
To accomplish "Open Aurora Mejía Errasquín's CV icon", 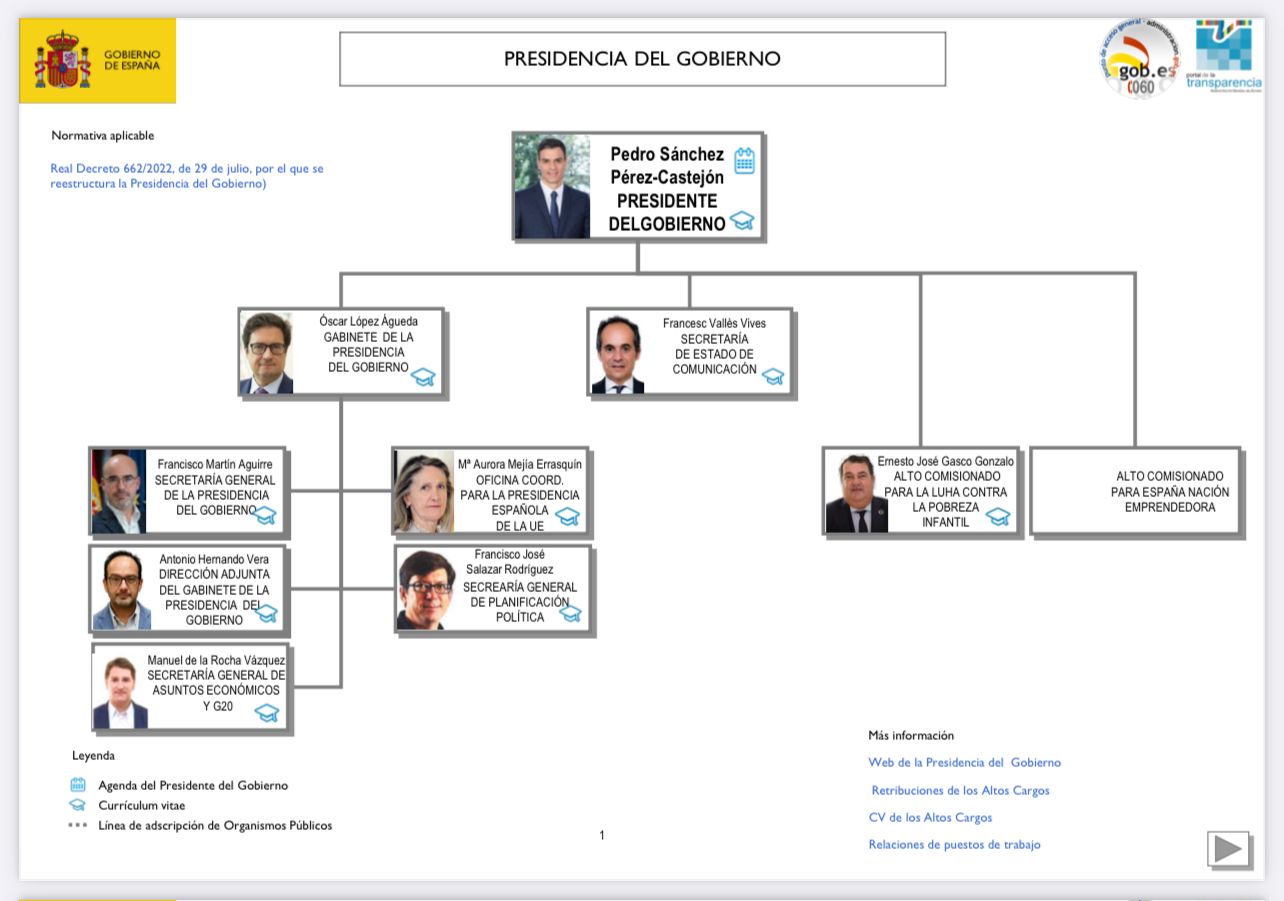I will point(567,516).
